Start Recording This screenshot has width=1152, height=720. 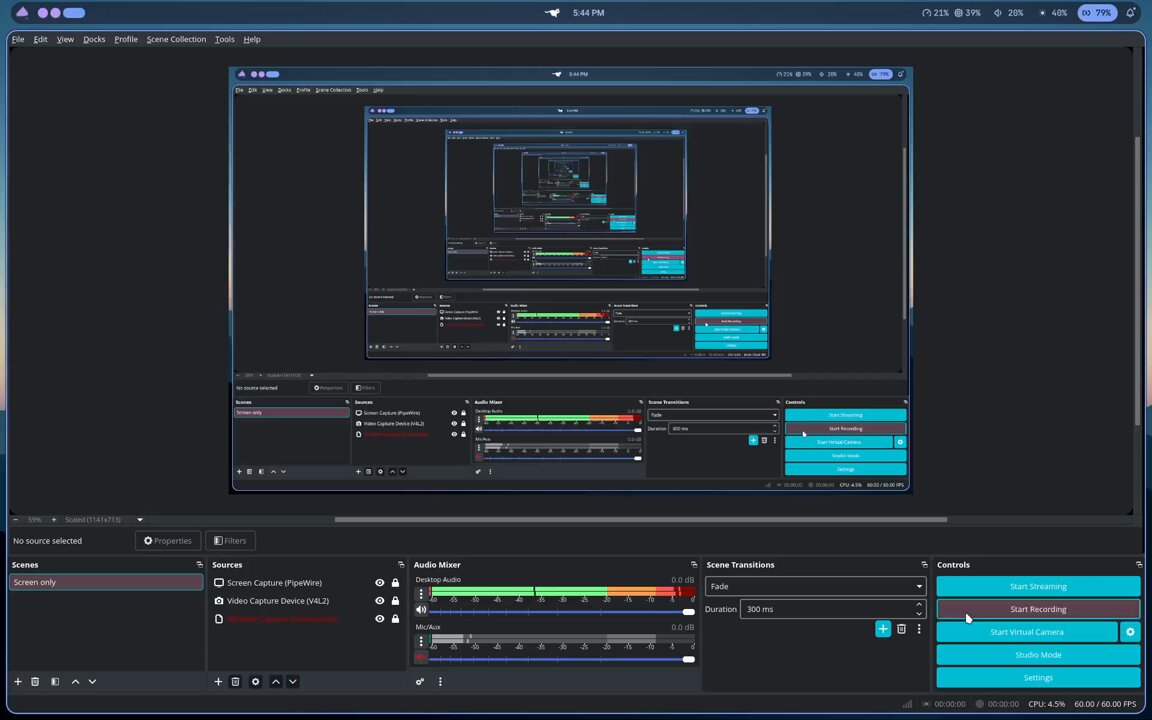[x=1038, y=609]
